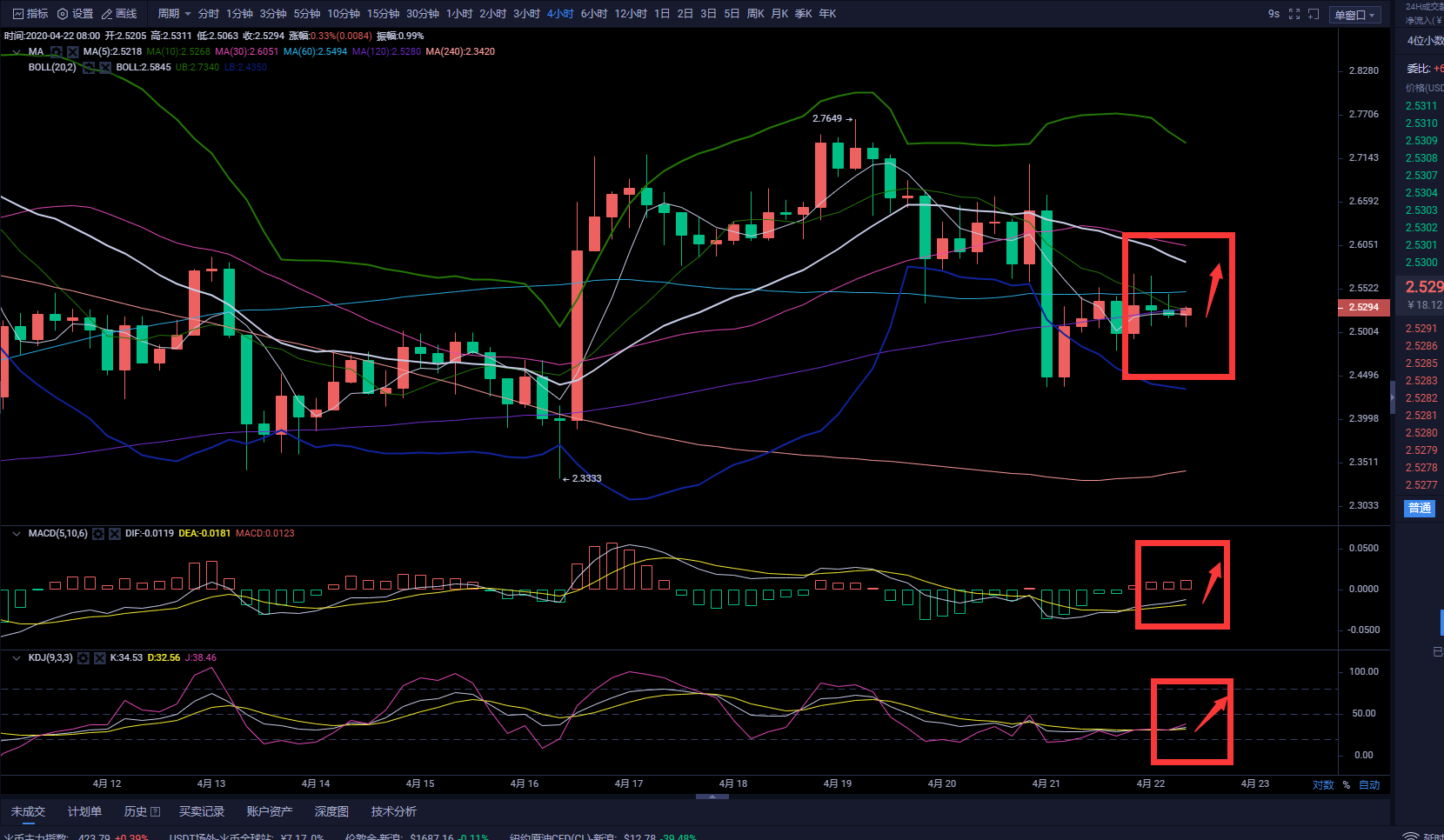Select the 1小时 timeframe
The width and height of the screenshot is (1444, 840).
[458, 14]
